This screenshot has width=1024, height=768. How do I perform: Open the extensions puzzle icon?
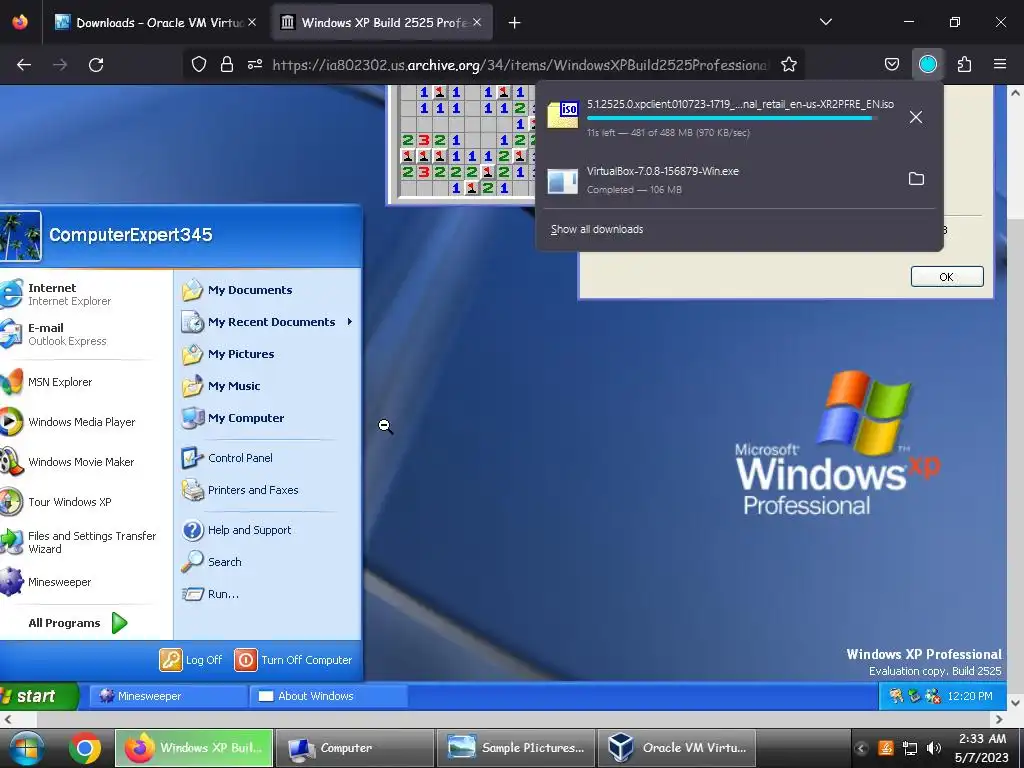click(964, 64)
